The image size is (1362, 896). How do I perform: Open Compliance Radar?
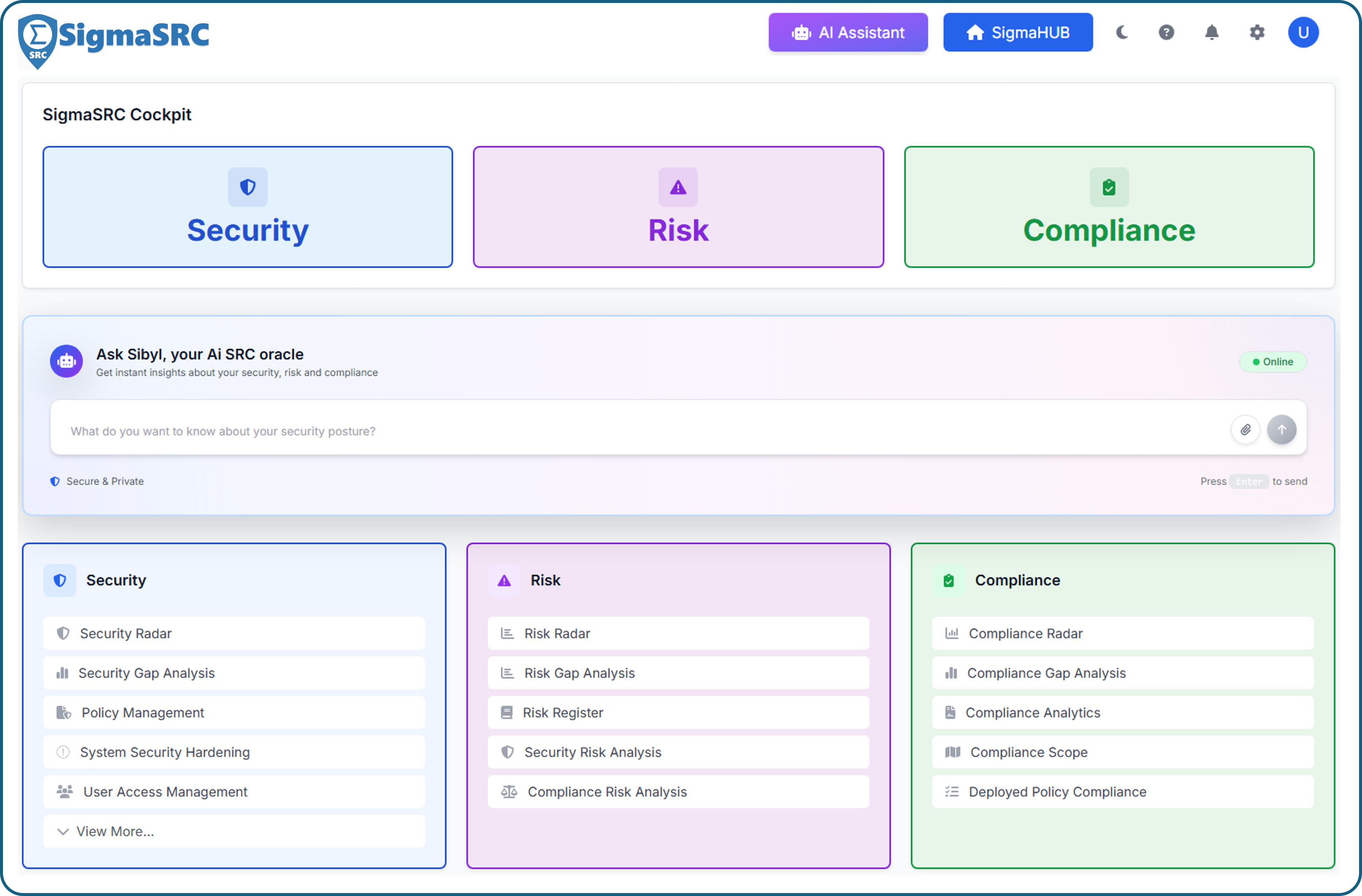click(x=1123, y=633)
